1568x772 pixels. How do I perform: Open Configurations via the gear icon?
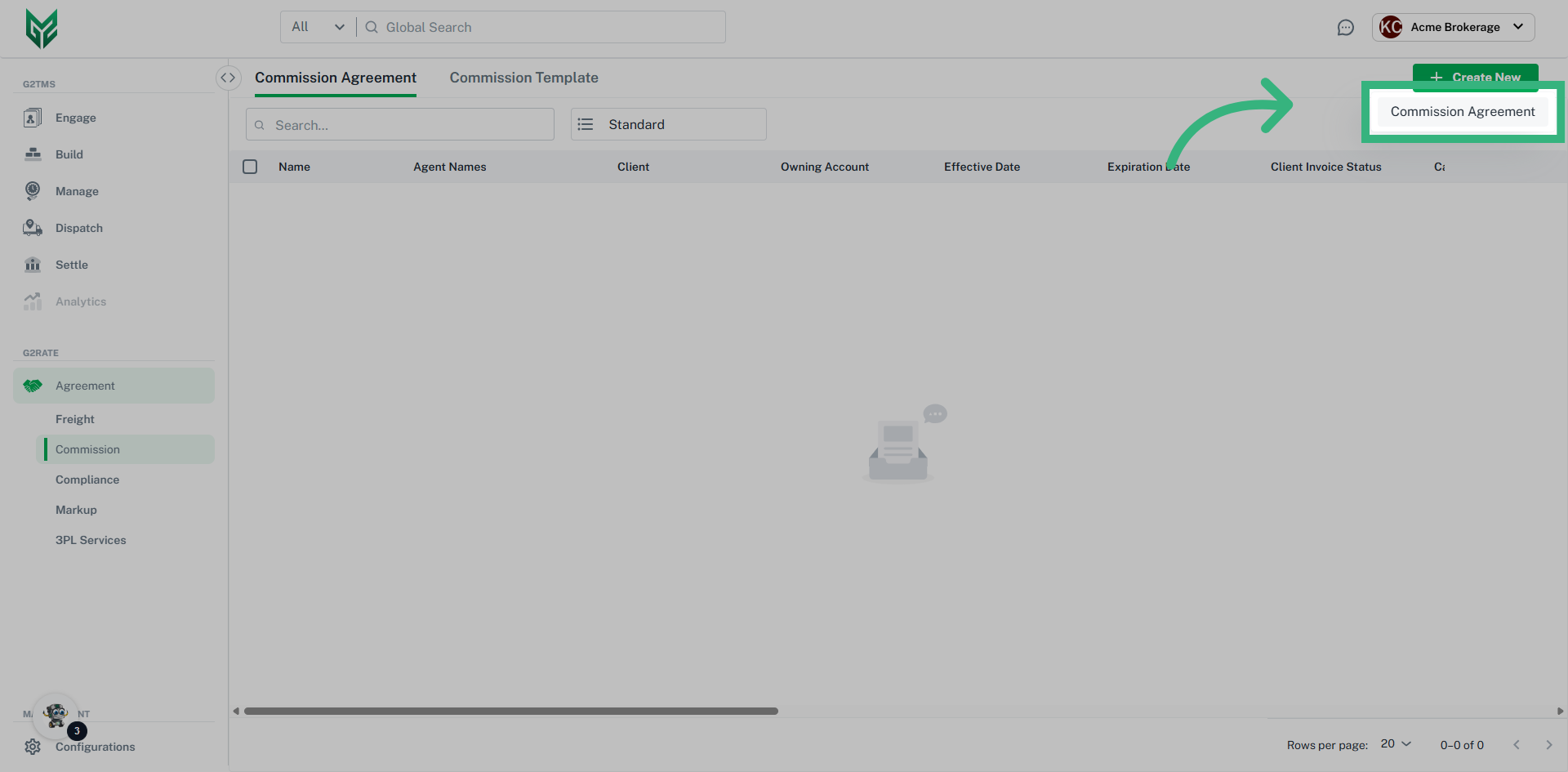tap(33, 746)
